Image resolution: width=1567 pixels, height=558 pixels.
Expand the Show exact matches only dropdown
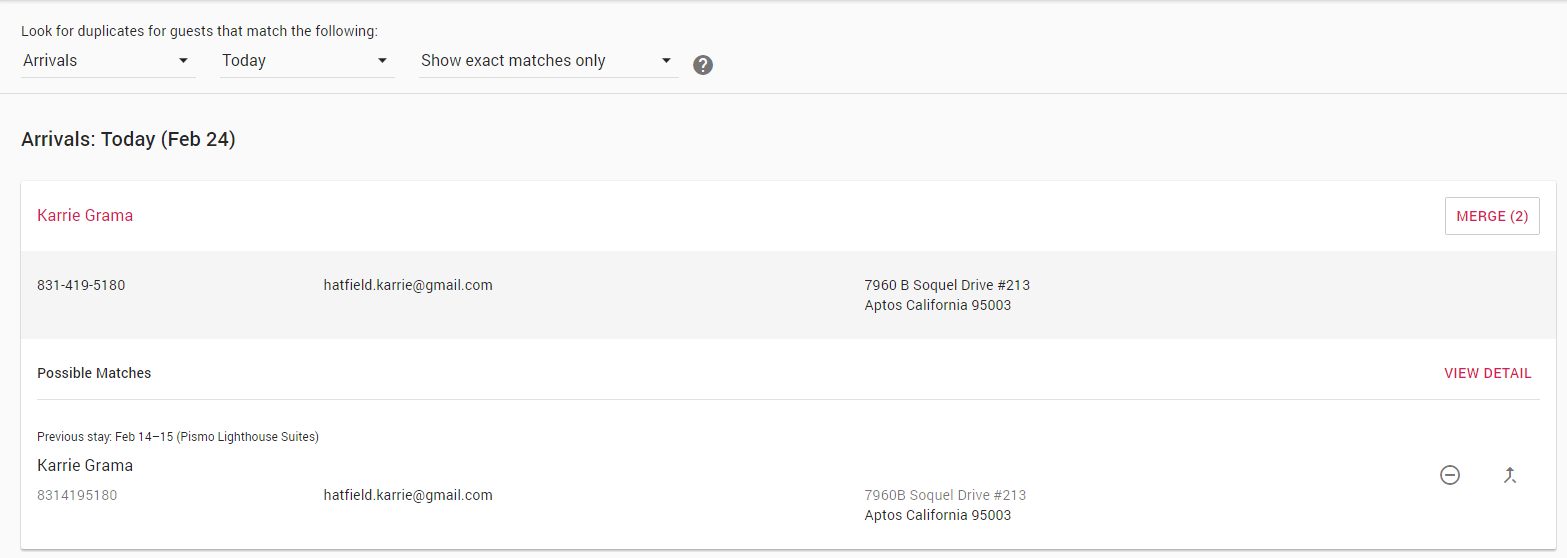549,61
